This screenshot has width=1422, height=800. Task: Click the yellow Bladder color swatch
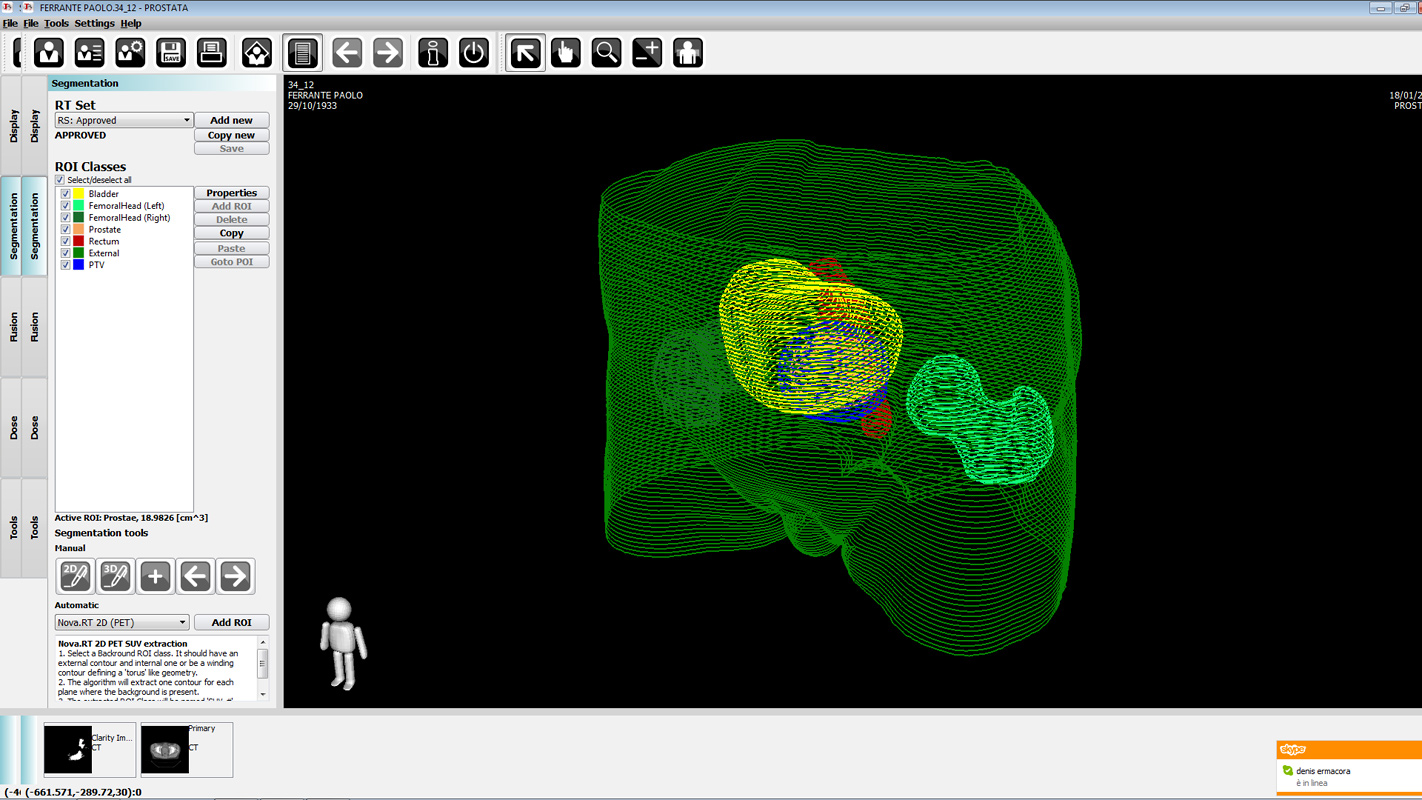(x=79, y=194)
